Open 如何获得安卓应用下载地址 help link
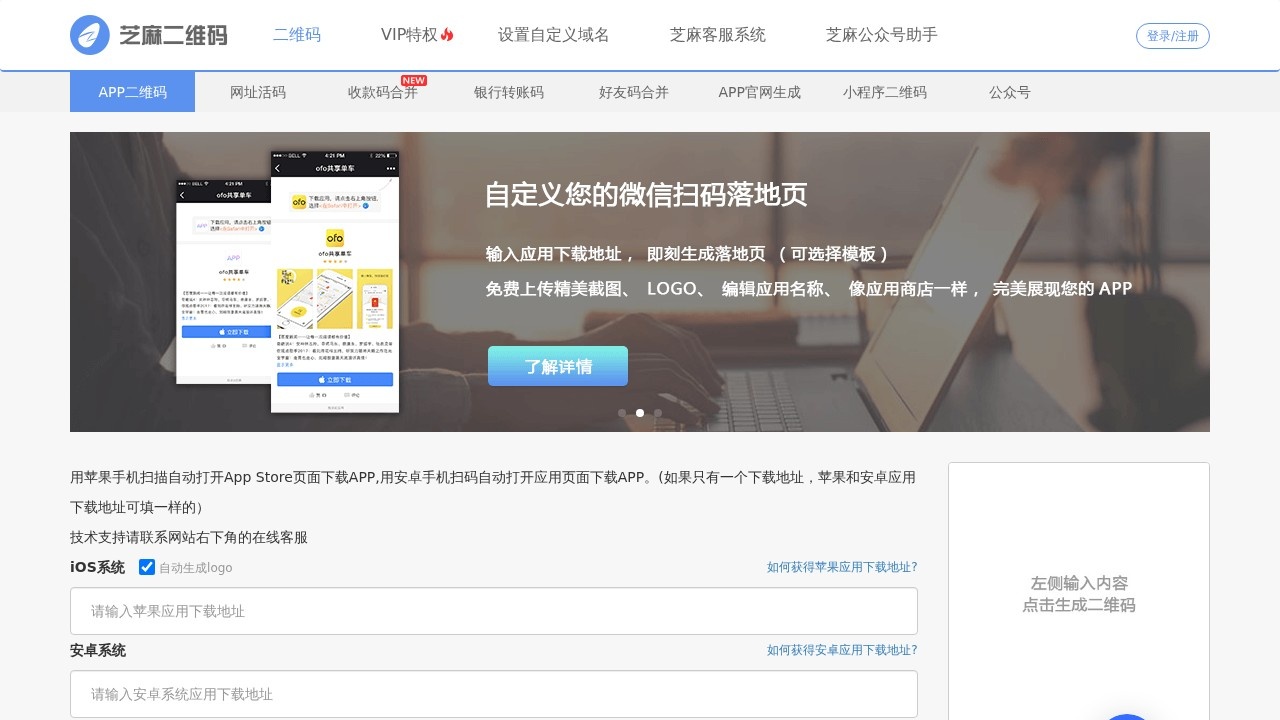This screenshot has width=1280, height=720. click(x=841, y=650)
